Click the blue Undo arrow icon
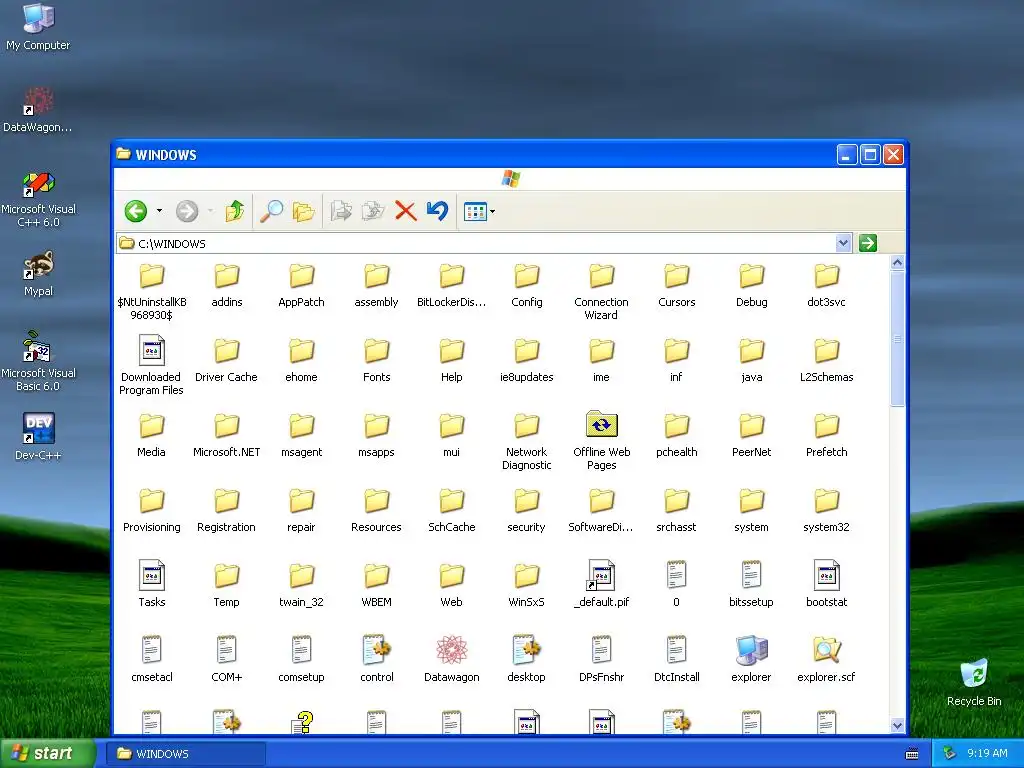The height and width of the screenshot is (768, 1024). (x=437, y=211)
